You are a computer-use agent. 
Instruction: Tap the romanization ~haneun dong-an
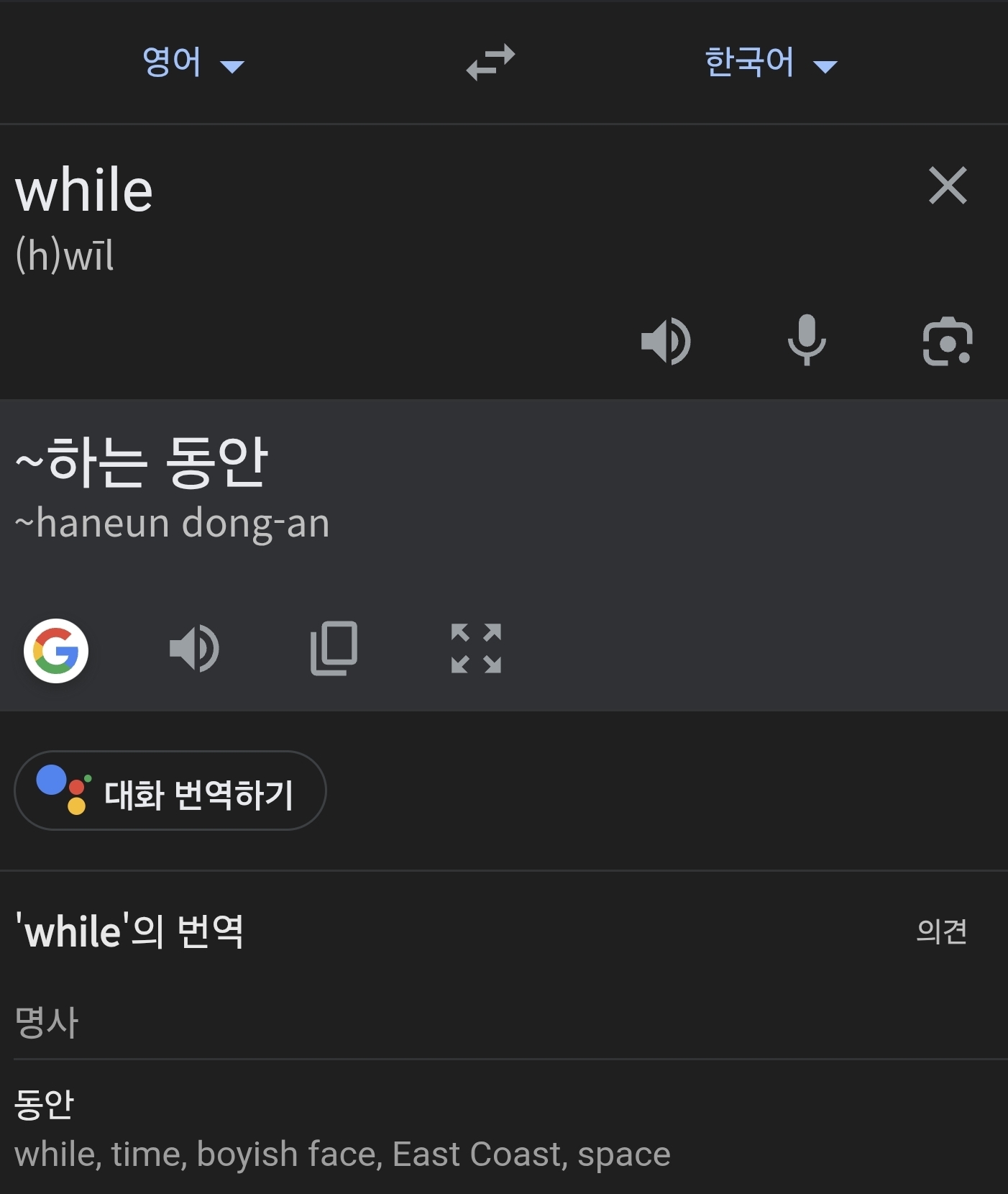click(x=173, y=523)
